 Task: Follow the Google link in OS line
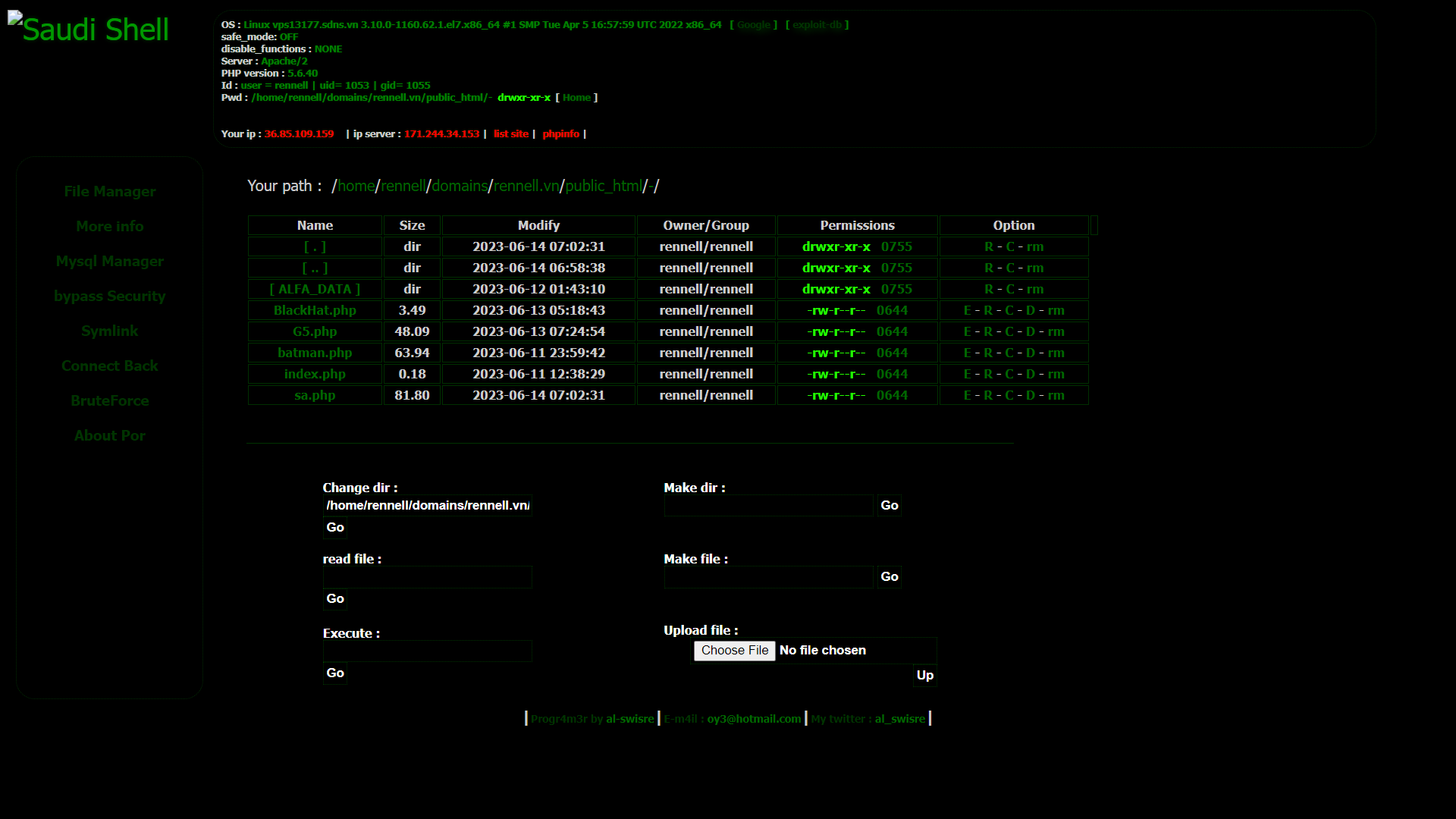point(753,25)
